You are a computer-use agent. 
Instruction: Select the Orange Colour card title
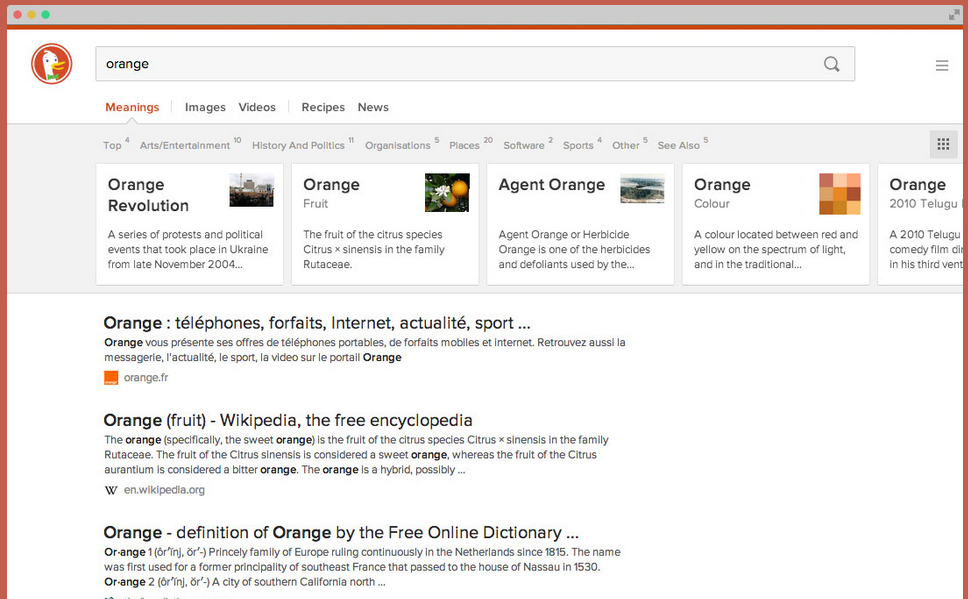click(x=722, y=185)
